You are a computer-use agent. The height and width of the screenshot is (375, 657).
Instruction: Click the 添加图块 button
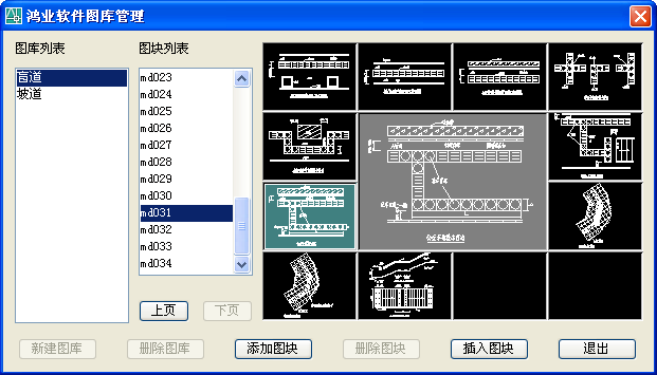pyautogui.click(x=273, y=349)
